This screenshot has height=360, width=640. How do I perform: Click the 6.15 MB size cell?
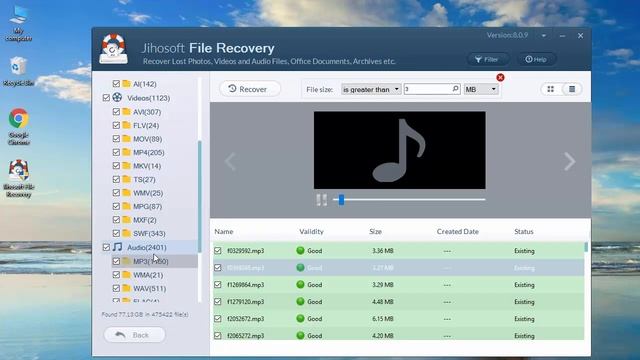(382, 319)
